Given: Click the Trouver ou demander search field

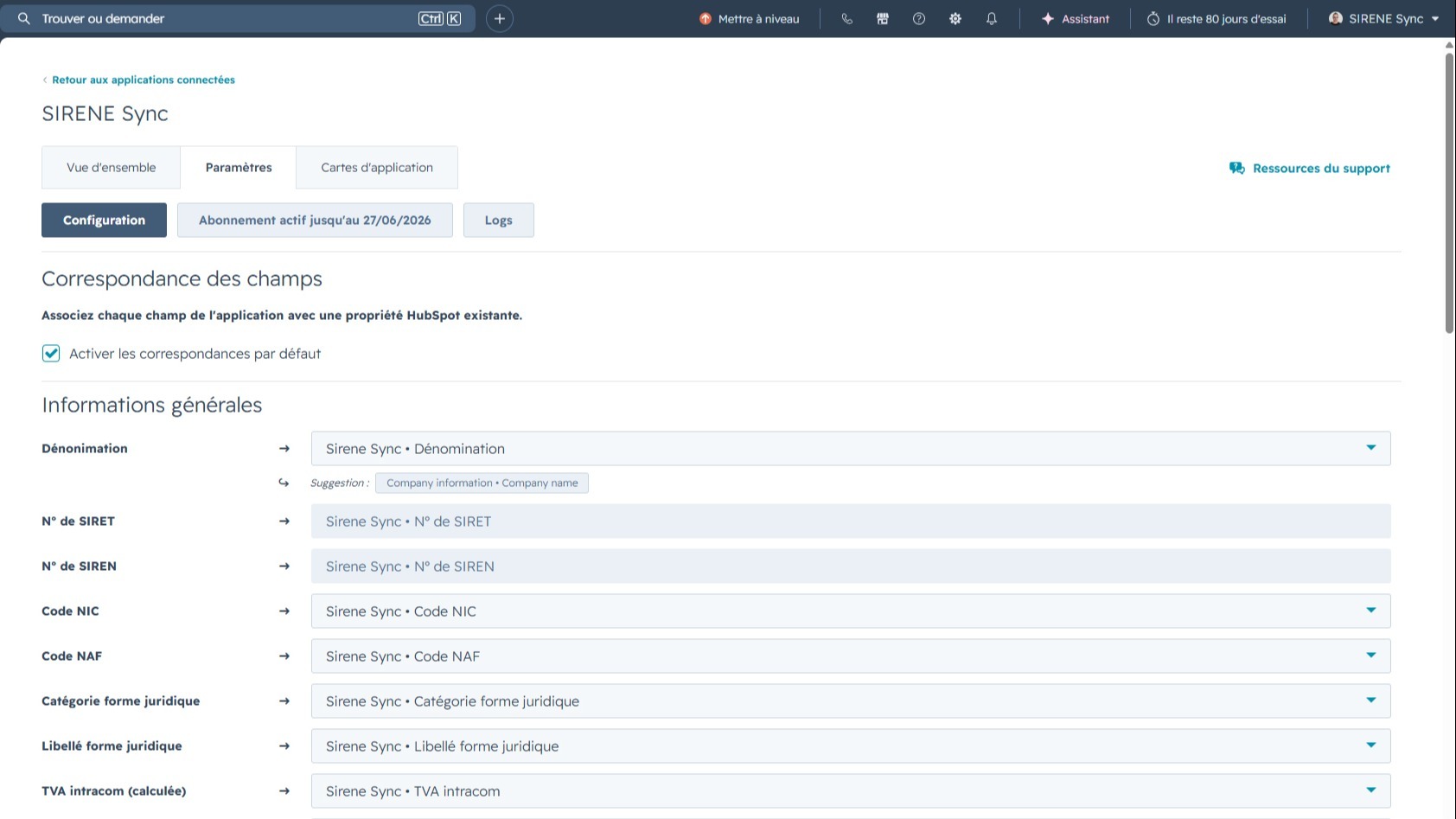Looking at the screenshot, I should [x=238, y=18].
